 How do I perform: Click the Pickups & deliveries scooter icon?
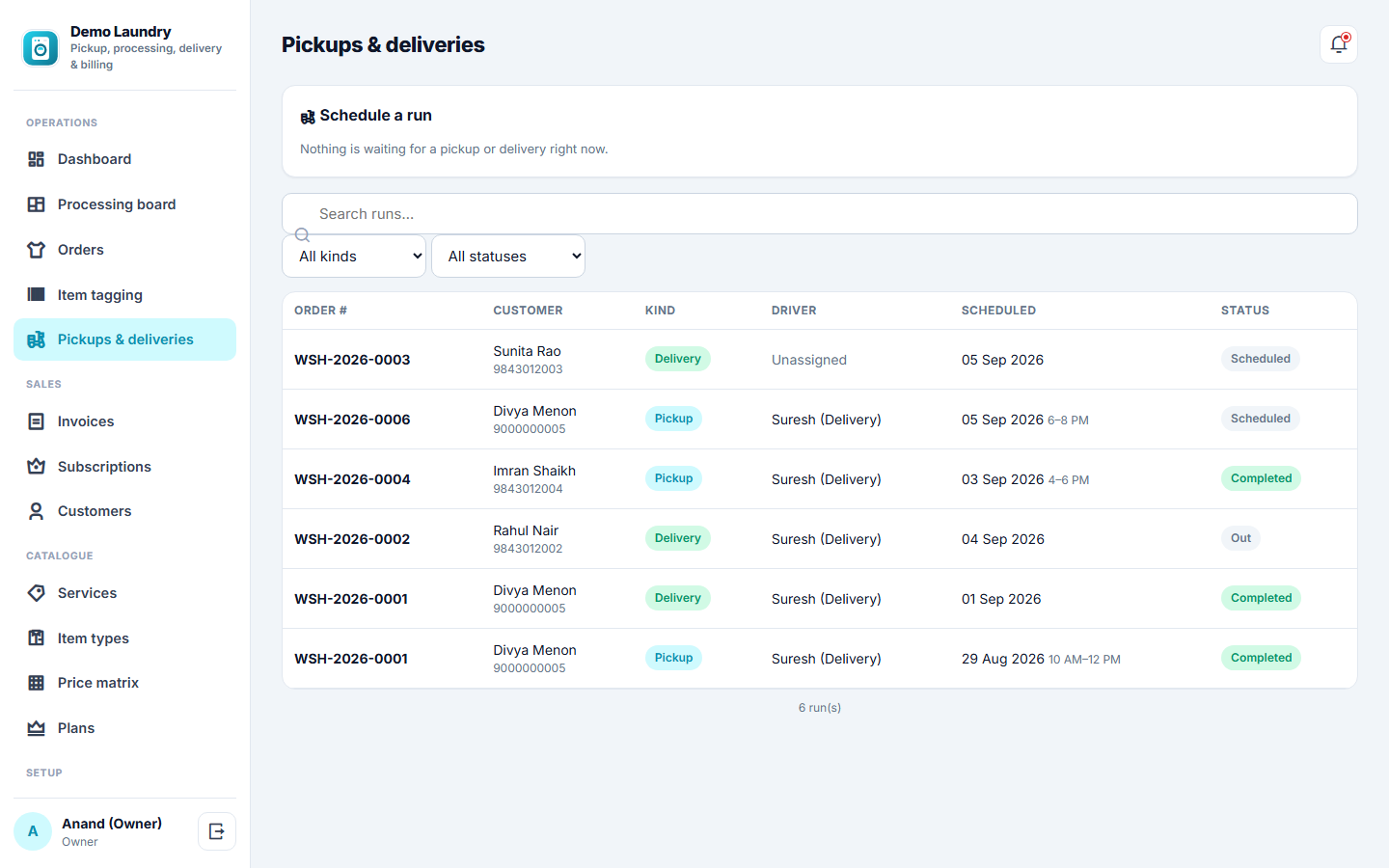[x=37, y=339]
